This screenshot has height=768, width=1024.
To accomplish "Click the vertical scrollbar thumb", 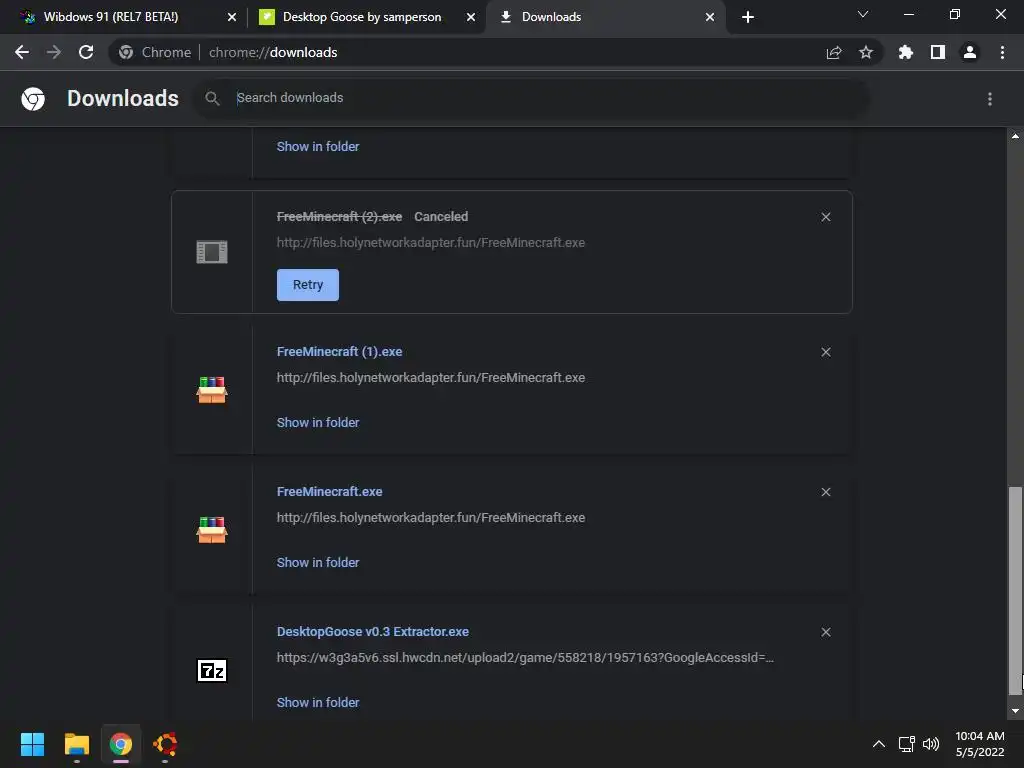I will (x=1015, y=591).
